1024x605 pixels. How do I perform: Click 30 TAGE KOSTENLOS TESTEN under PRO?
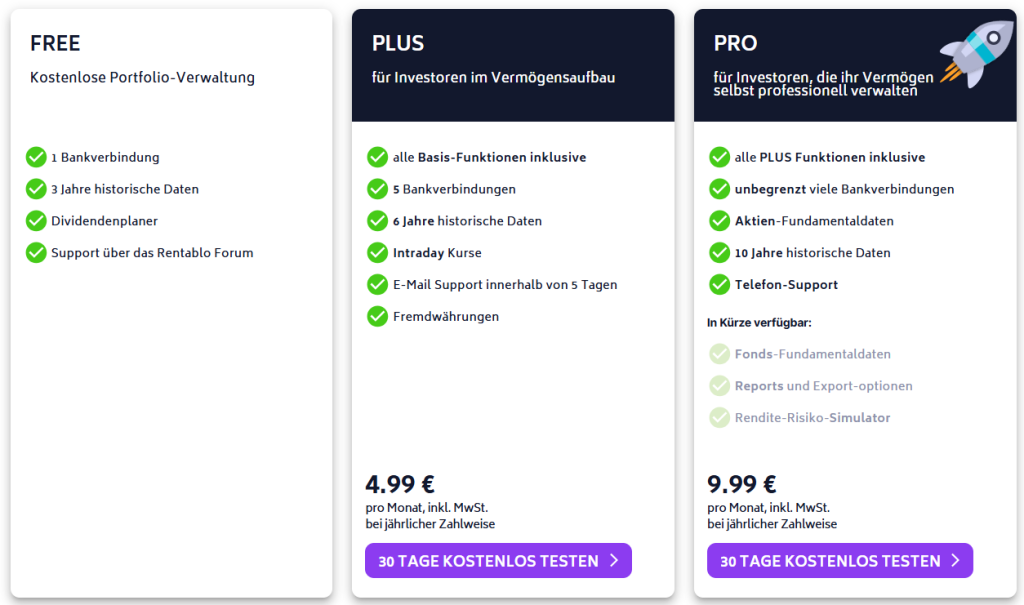click(x=840, y=561)
